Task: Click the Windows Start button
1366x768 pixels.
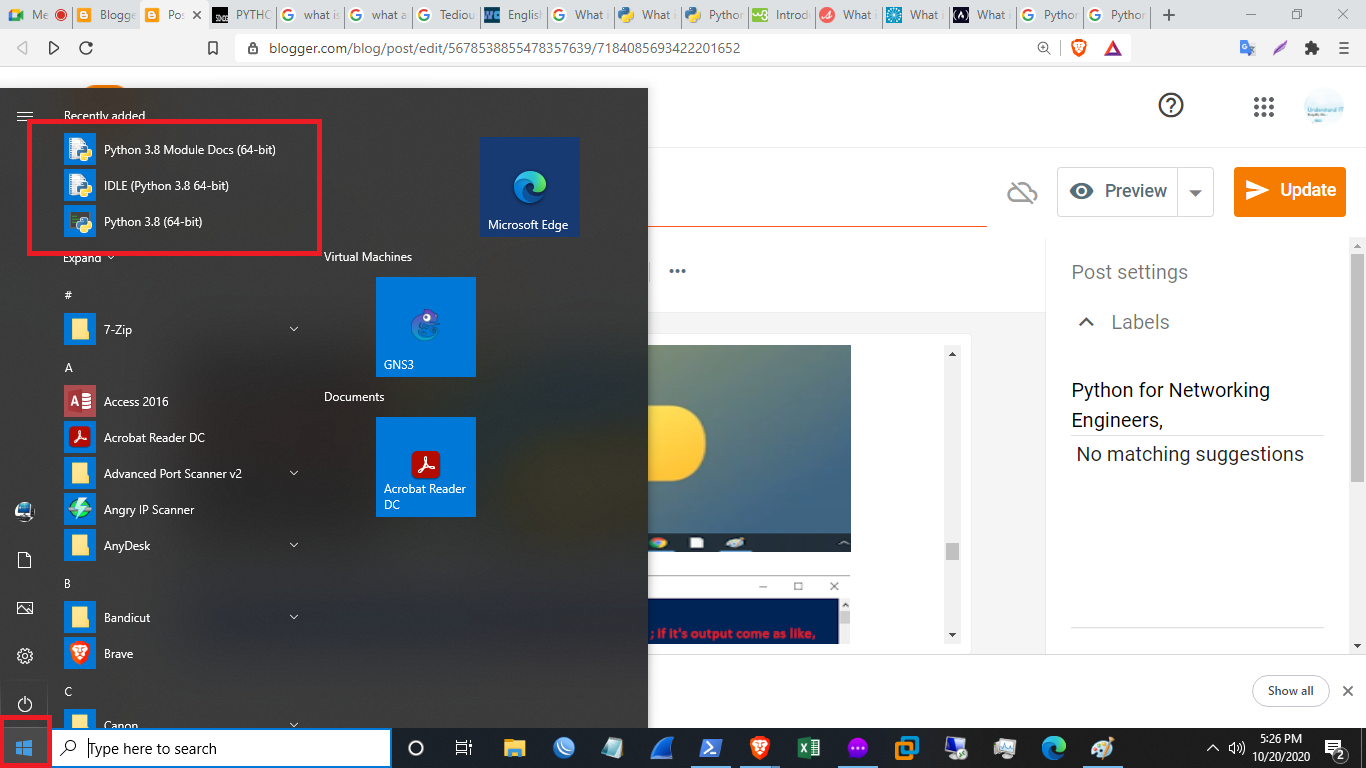Action: coord(25,748)
